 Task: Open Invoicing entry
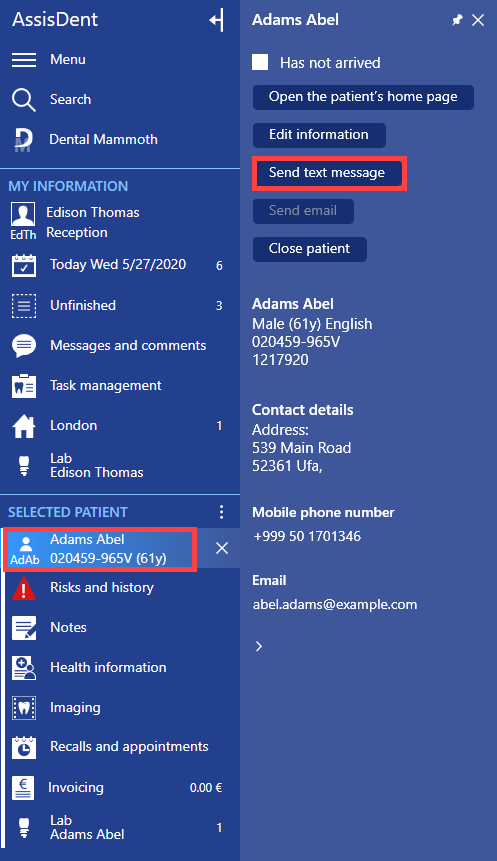[76, 788]
